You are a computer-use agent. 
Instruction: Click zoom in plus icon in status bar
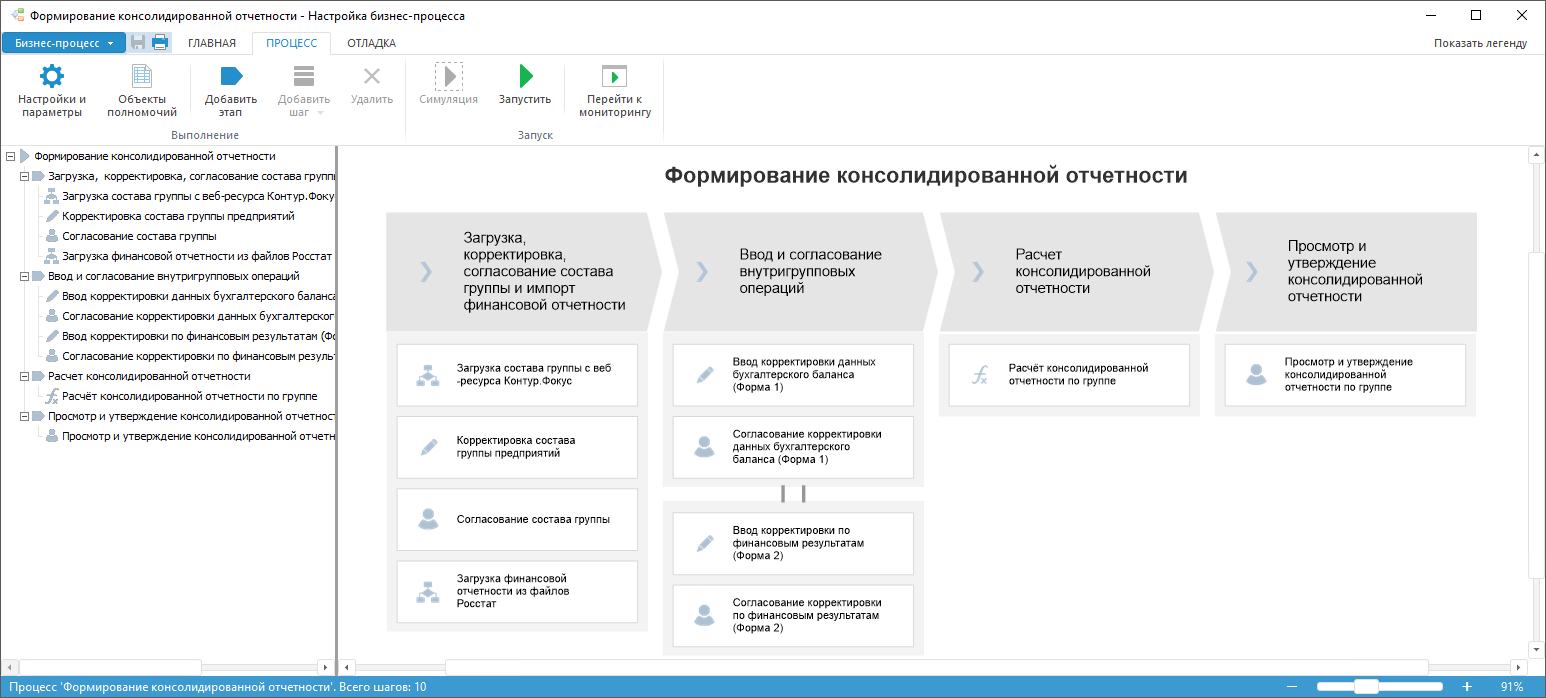pyautogui.click(x=1467, y=687)
